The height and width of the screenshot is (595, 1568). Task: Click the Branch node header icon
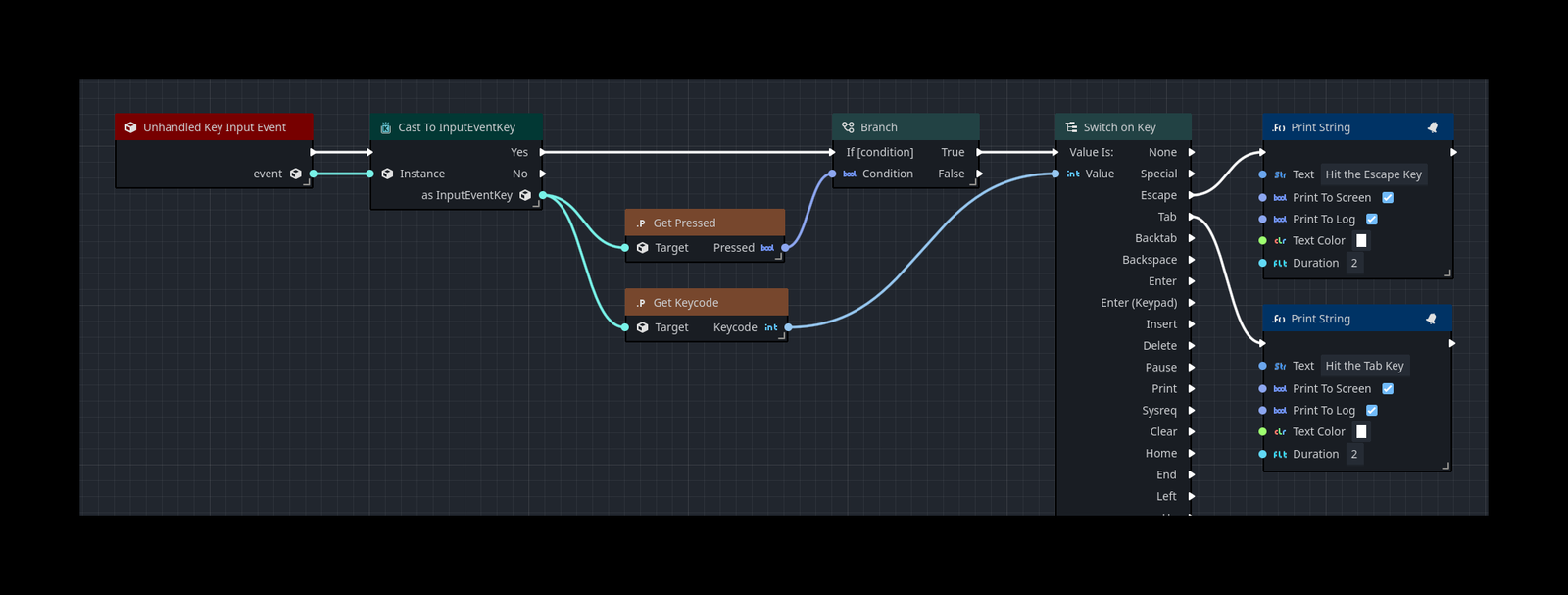click(x=848, y=127)
